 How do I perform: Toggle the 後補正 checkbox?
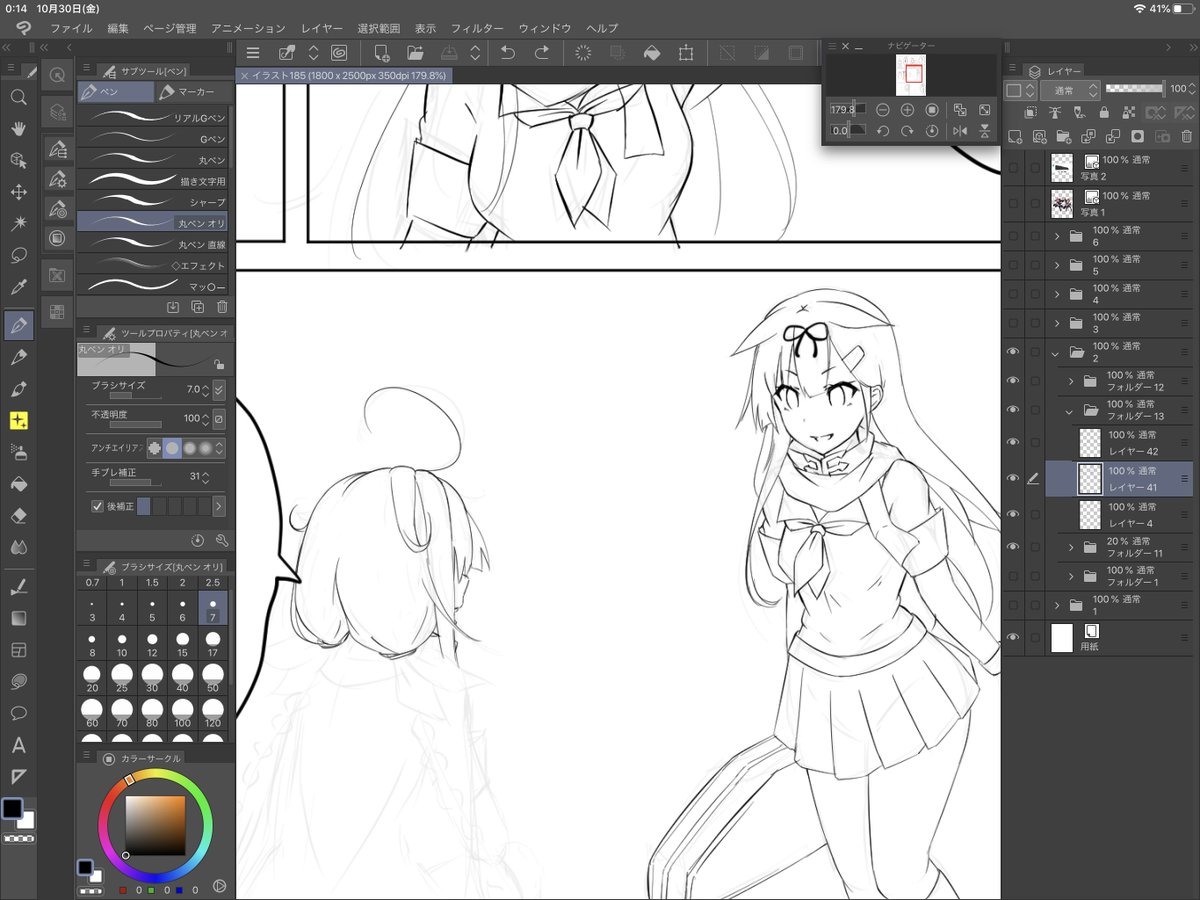click(x=97, y=506)
